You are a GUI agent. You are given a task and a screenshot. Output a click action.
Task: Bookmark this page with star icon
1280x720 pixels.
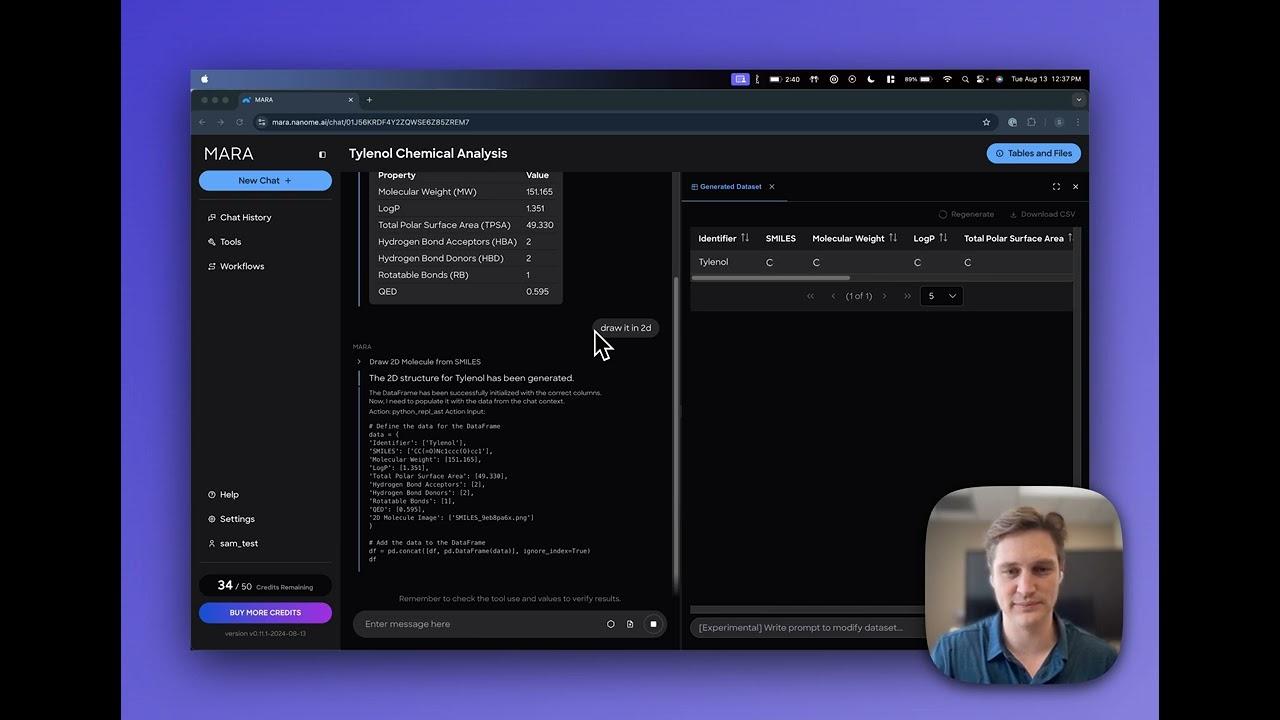[986, 122]
